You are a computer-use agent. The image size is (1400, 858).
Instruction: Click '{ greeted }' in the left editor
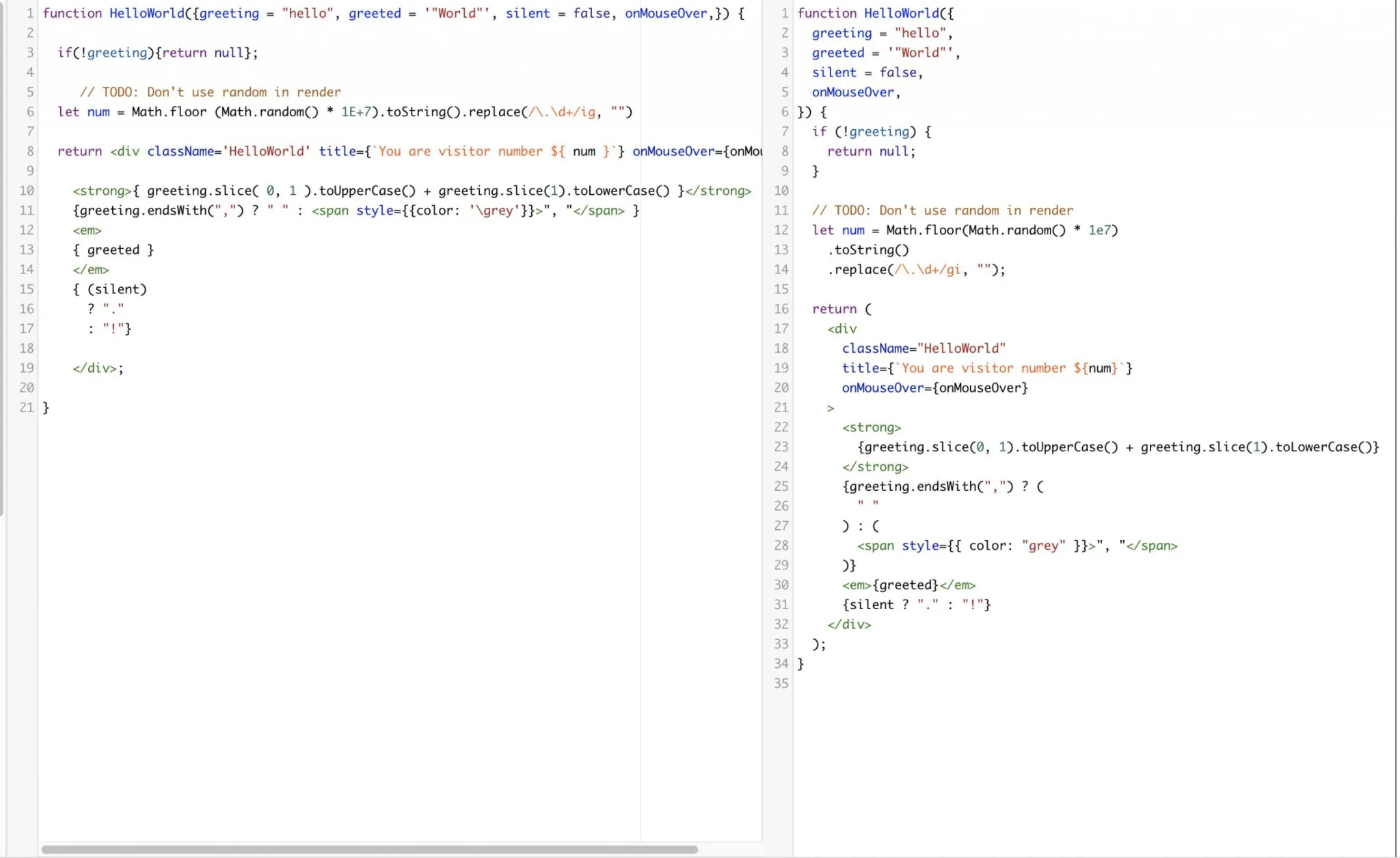[113, 250]
